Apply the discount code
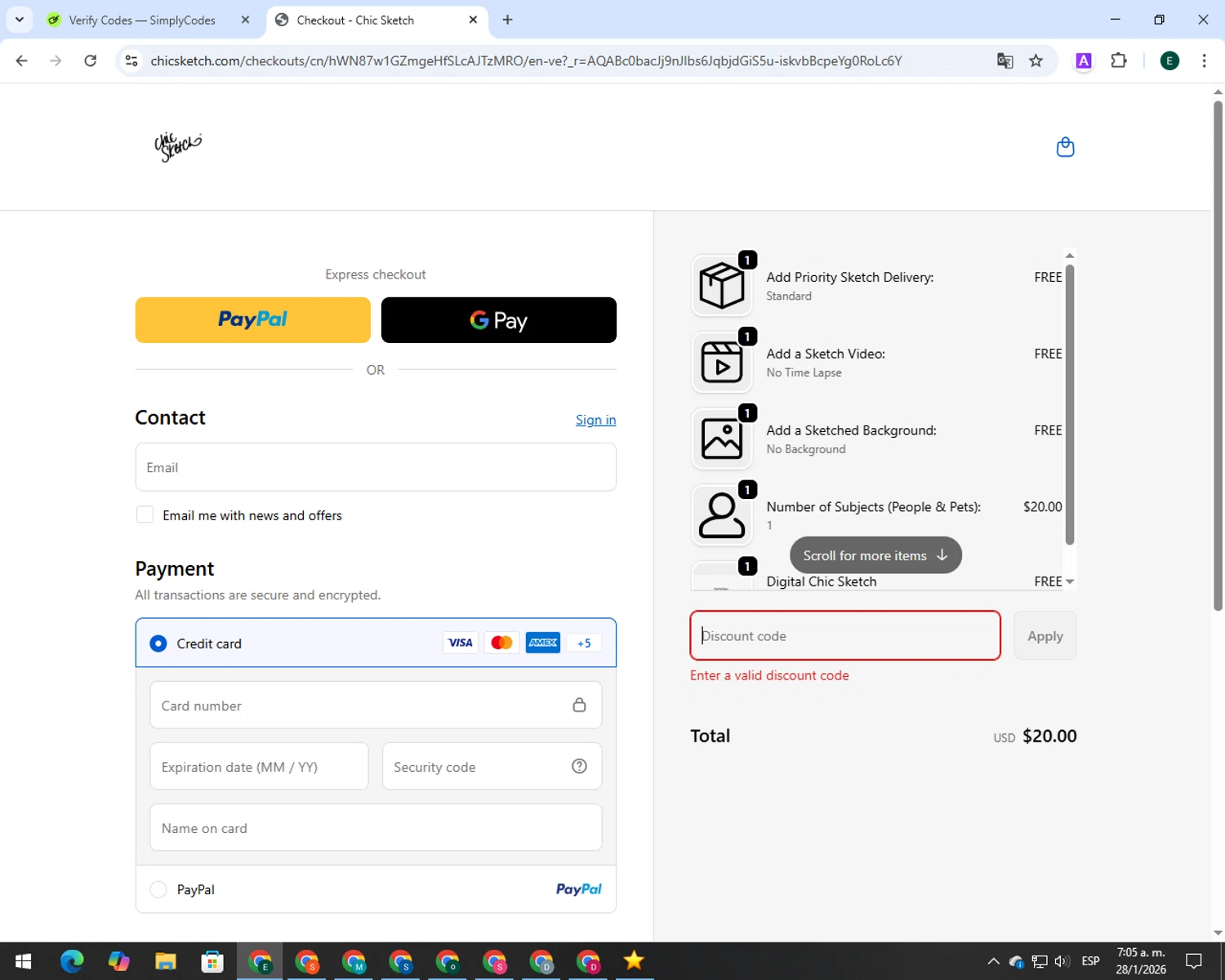Screen dimensions: 1225x980 click(1045, 635)
